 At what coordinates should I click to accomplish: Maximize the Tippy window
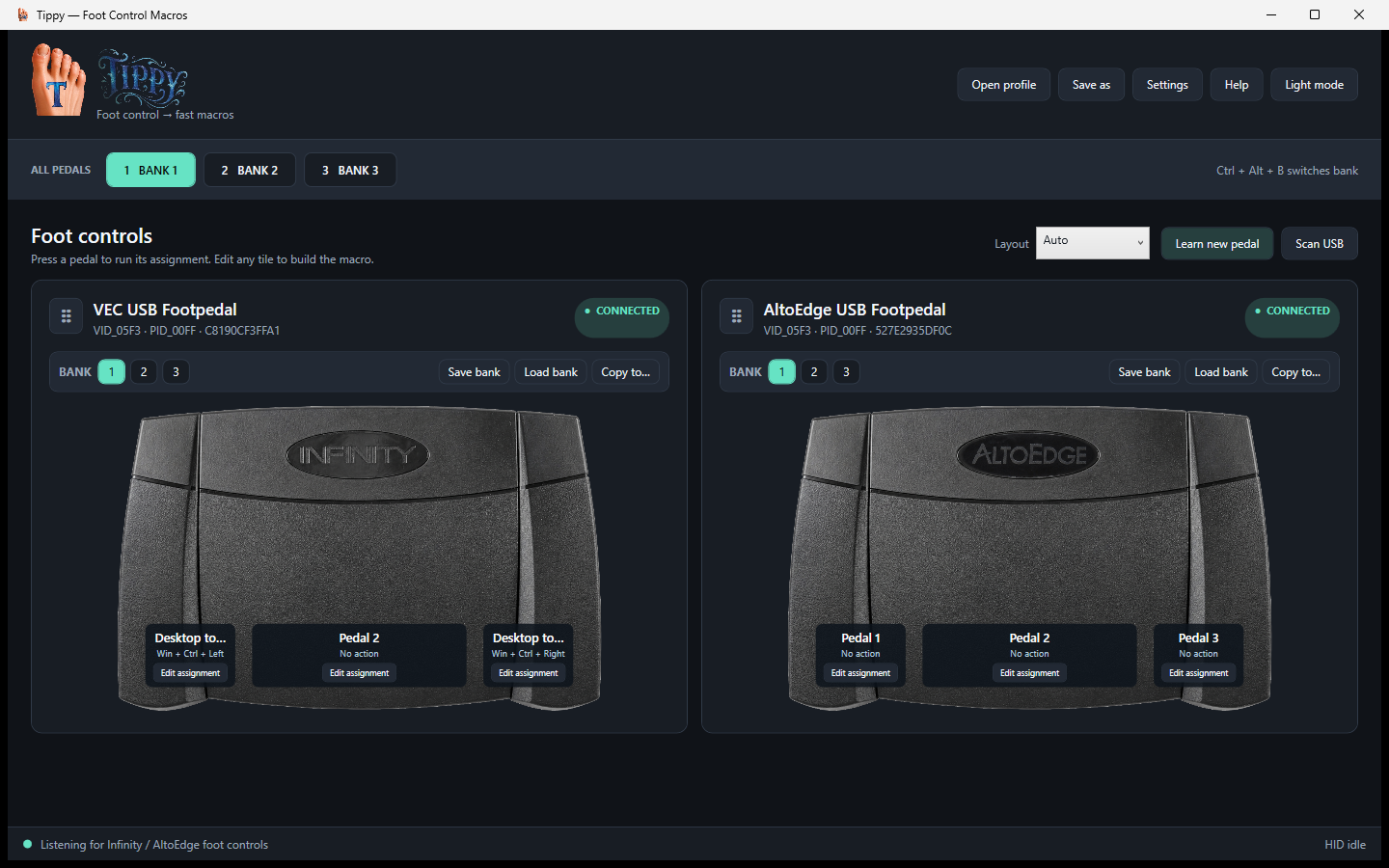point(1315,14)
